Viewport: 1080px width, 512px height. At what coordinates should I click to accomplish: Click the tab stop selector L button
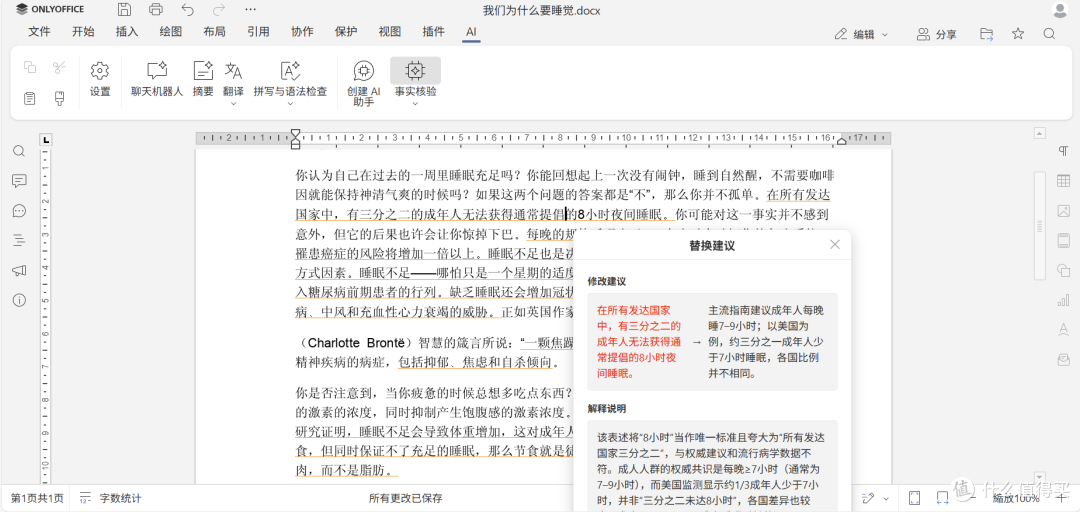point(46,141)
